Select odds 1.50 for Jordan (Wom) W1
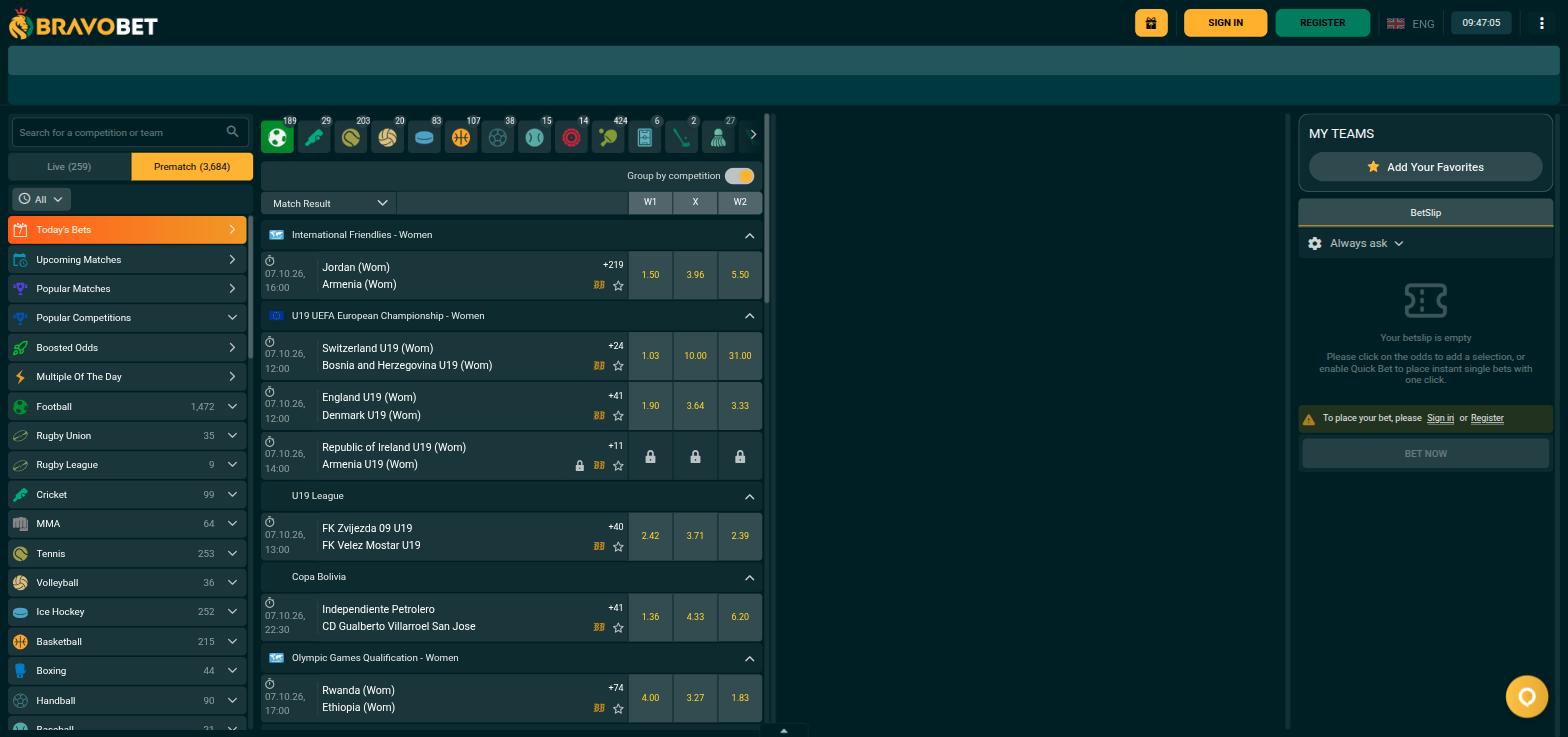 pos(650,275)
